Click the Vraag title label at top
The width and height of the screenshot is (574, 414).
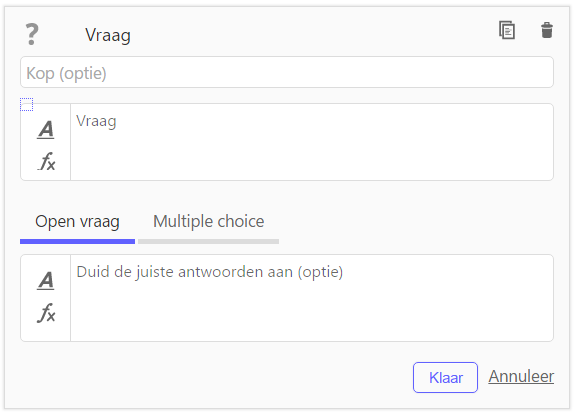[x=108, y=36]
